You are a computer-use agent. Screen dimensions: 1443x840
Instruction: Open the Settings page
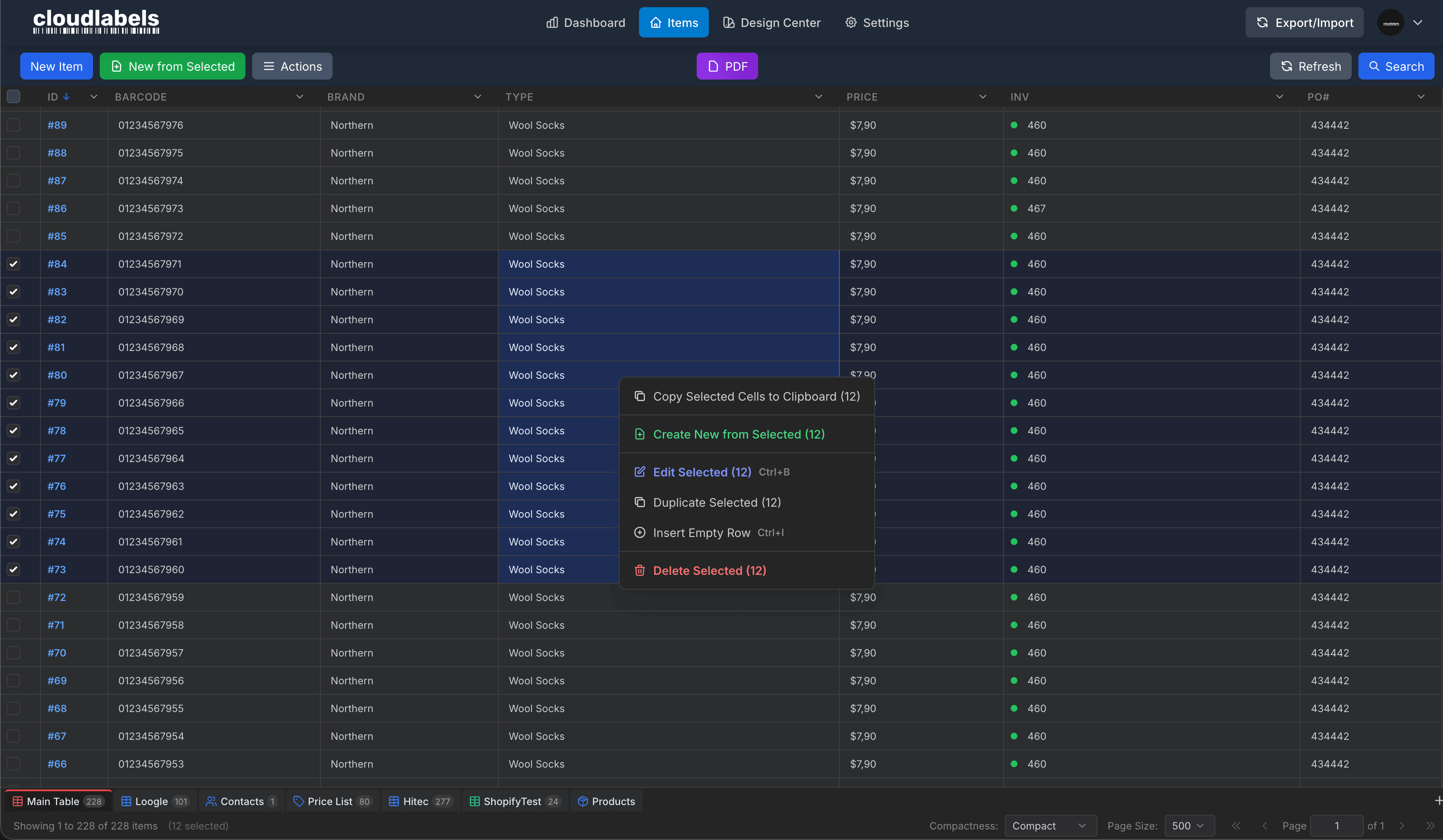pyautogui.click(x=877, y=22)
